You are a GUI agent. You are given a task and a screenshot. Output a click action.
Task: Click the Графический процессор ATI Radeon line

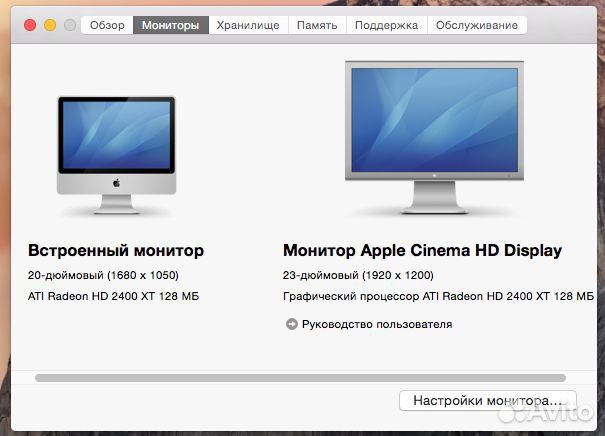tap(438, 296)
